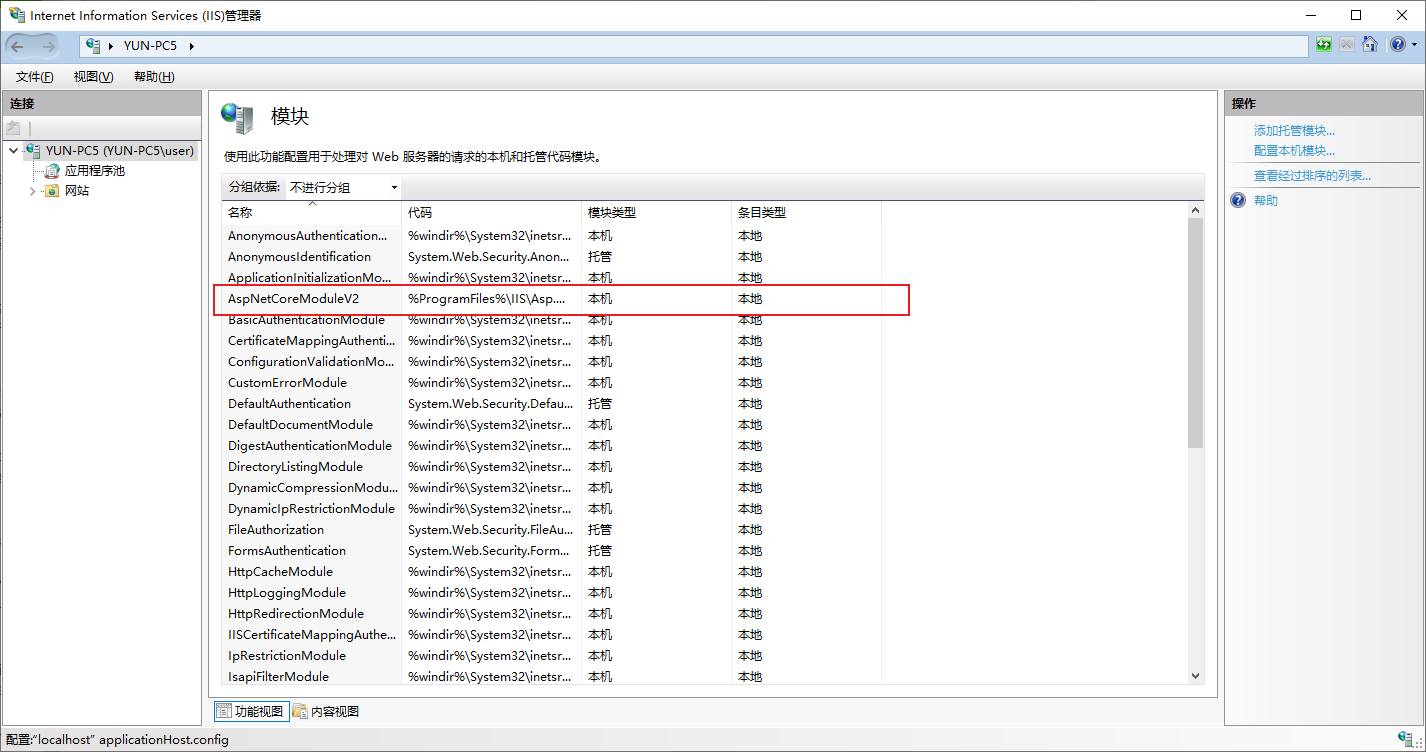Expand the 网站 tree node

pos(32,191)
